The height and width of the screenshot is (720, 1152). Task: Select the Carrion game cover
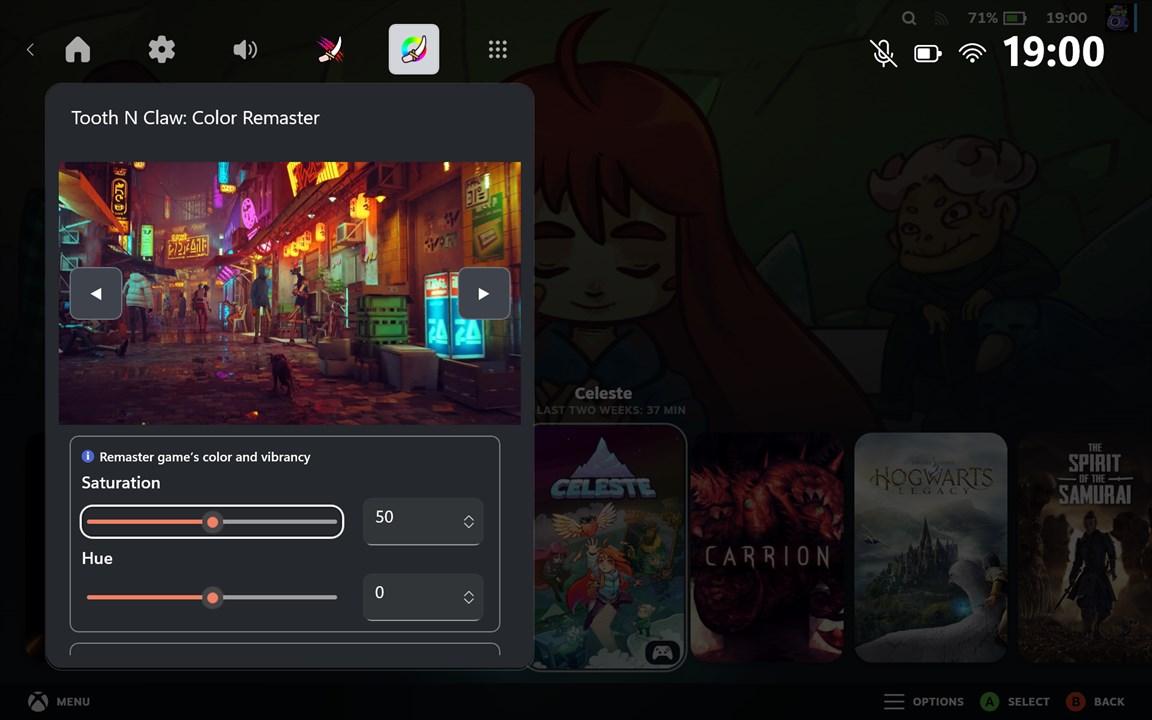coord(767,547)
